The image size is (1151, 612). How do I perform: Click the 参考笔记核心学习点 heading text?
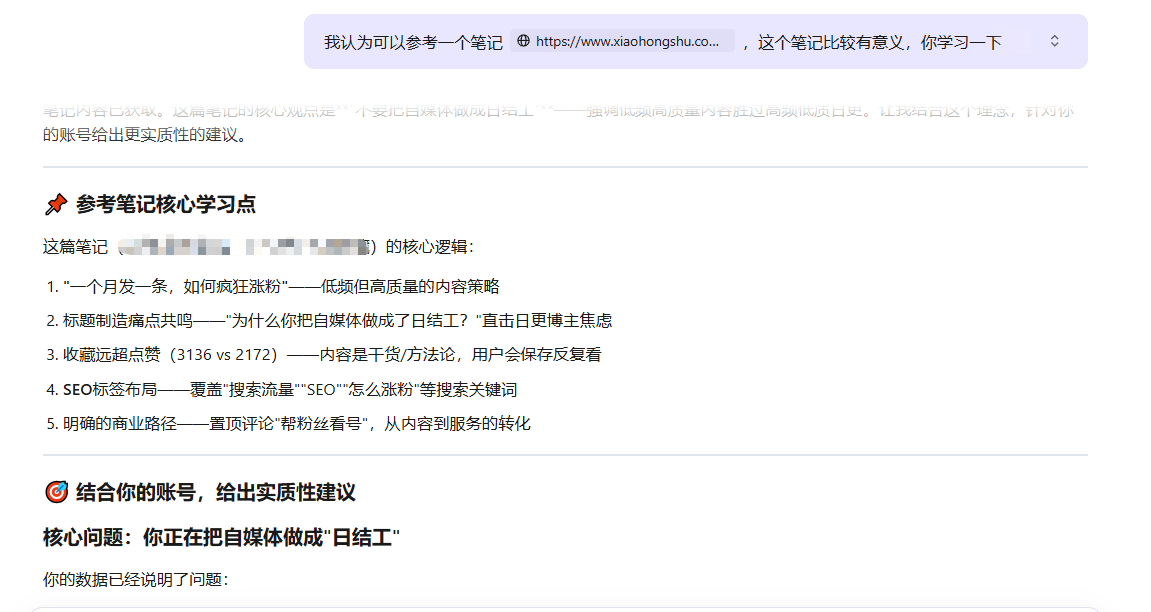coord(166,205)
